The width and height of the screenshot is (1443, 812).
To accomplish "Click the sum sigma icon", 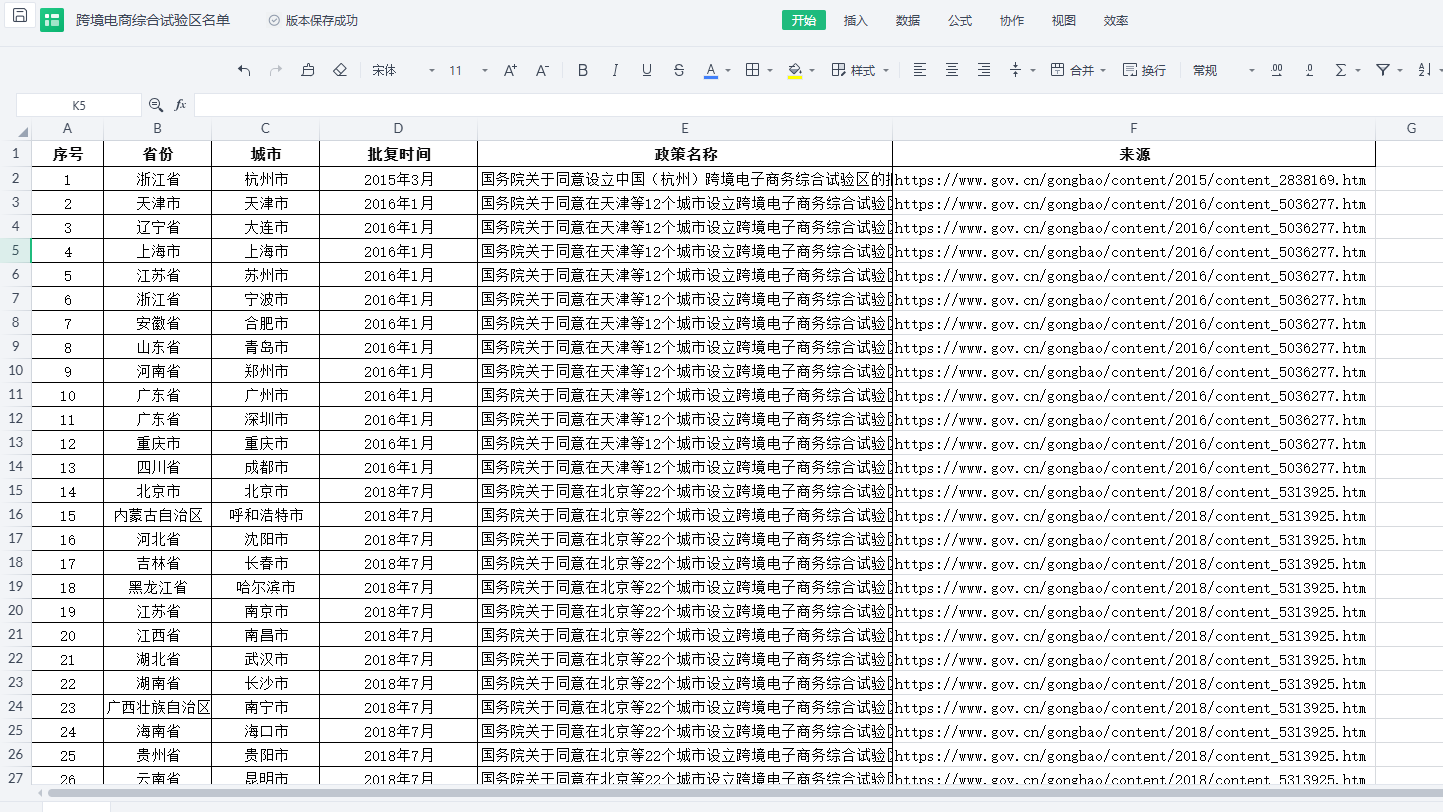I will [x=1341, y=70].
